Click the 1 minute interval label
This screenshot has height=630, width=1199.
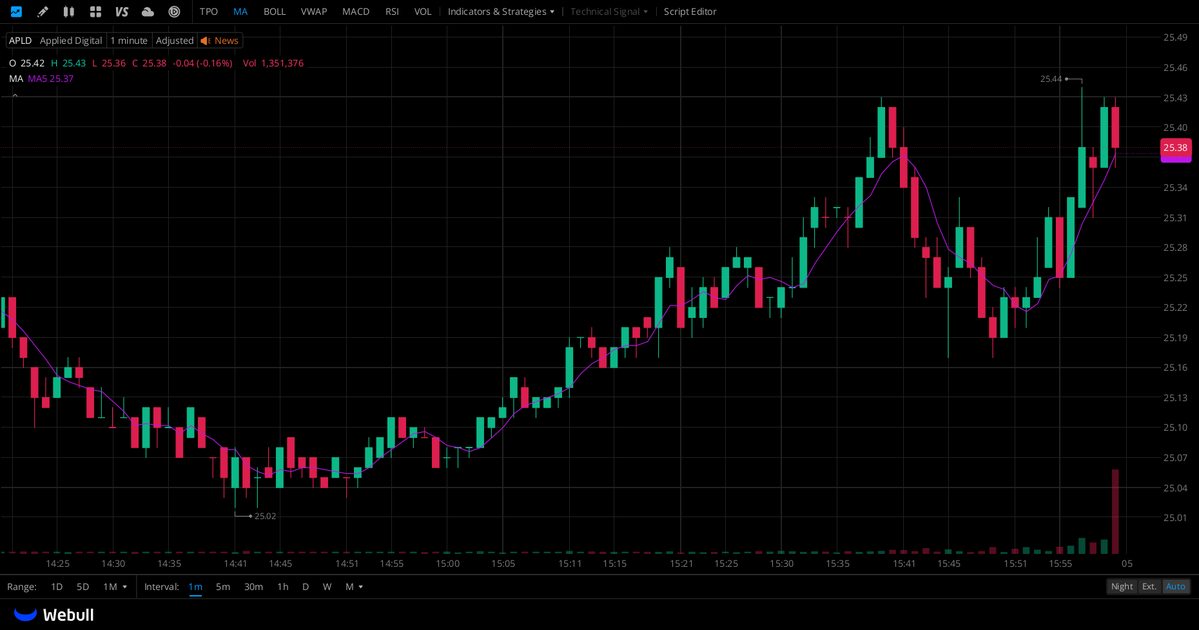click(128, 41)
